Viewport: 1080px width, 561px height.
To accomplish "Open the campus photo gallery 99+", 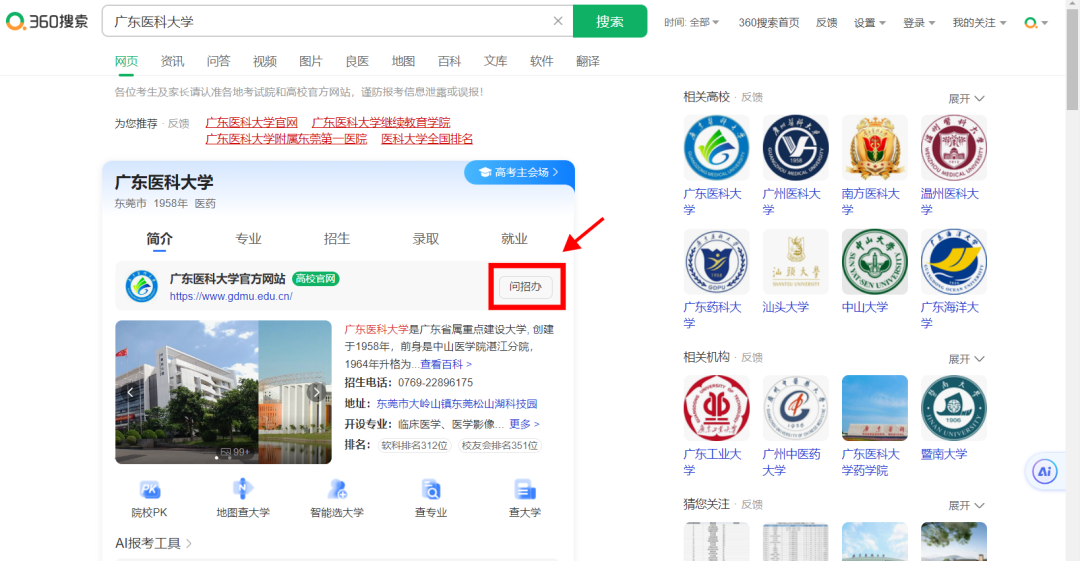I will tap(235, 452).
